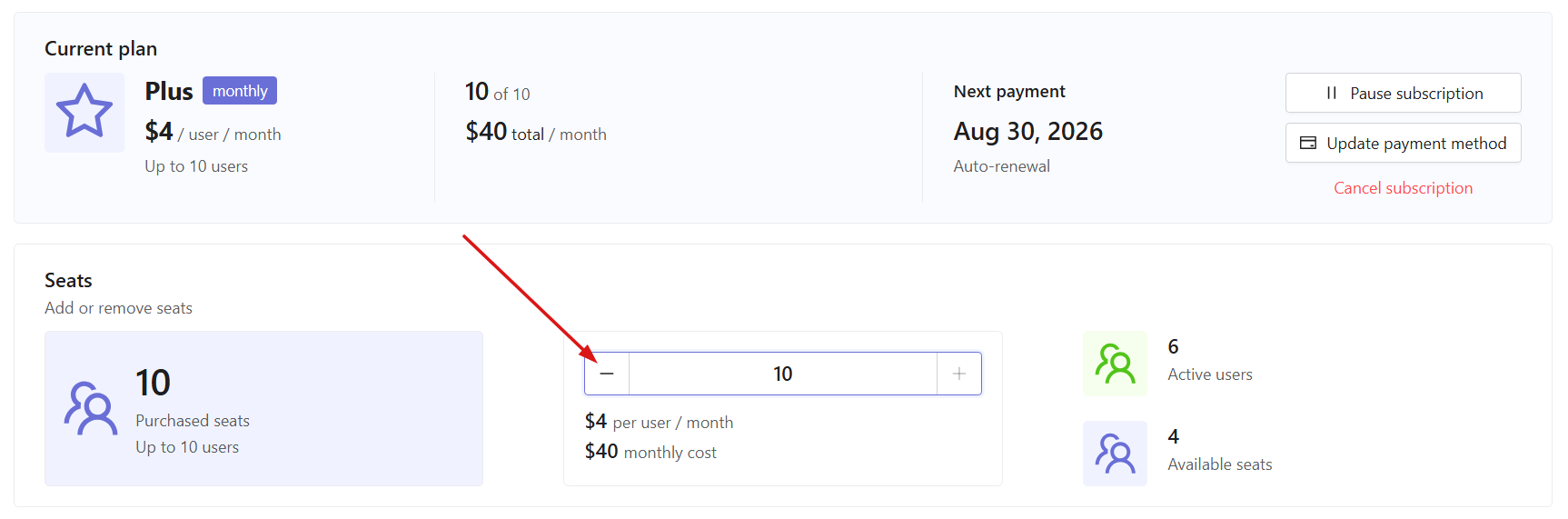Select the Purchased seats card
1568x519 pixels.
pyautogui.click(x=263, y=408)
